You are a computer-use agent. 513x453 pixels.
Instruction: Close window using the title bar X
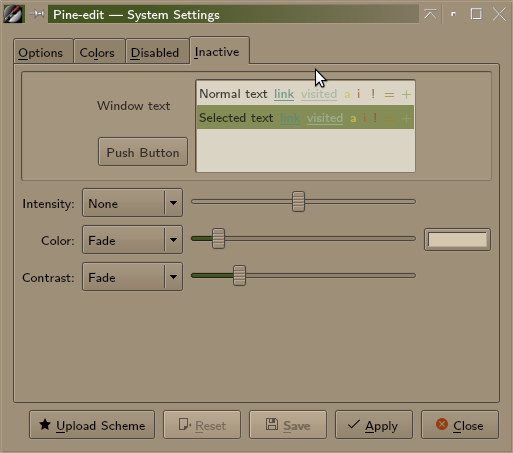coord(499,14)
